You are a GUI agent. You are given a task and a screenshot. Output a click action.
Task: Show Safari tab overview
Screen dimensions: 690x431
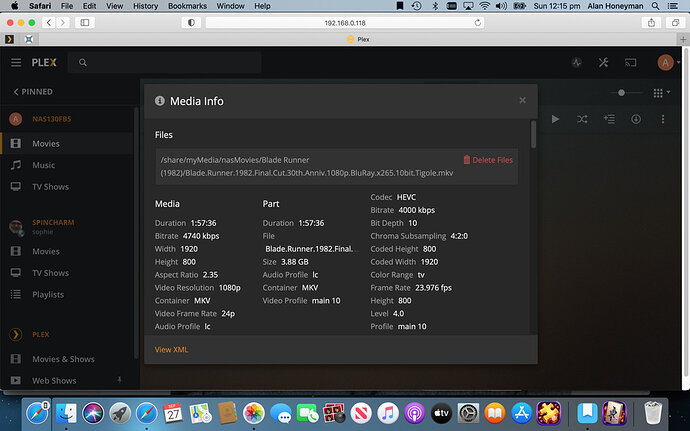[x=675, y=22]
